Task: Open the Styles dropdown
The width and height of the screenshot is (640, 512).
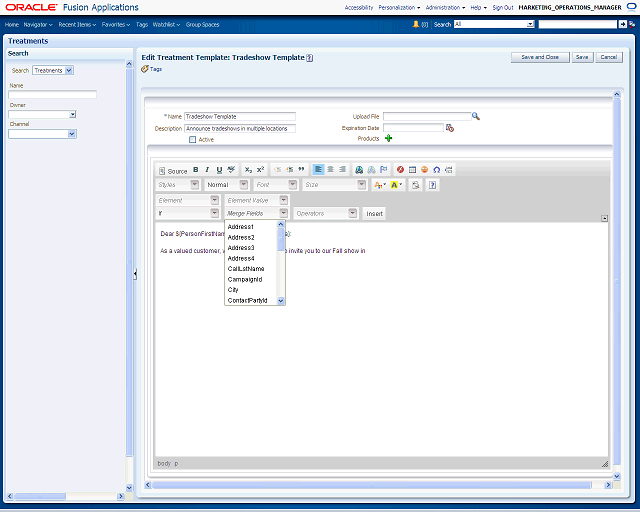Action: 194,185
